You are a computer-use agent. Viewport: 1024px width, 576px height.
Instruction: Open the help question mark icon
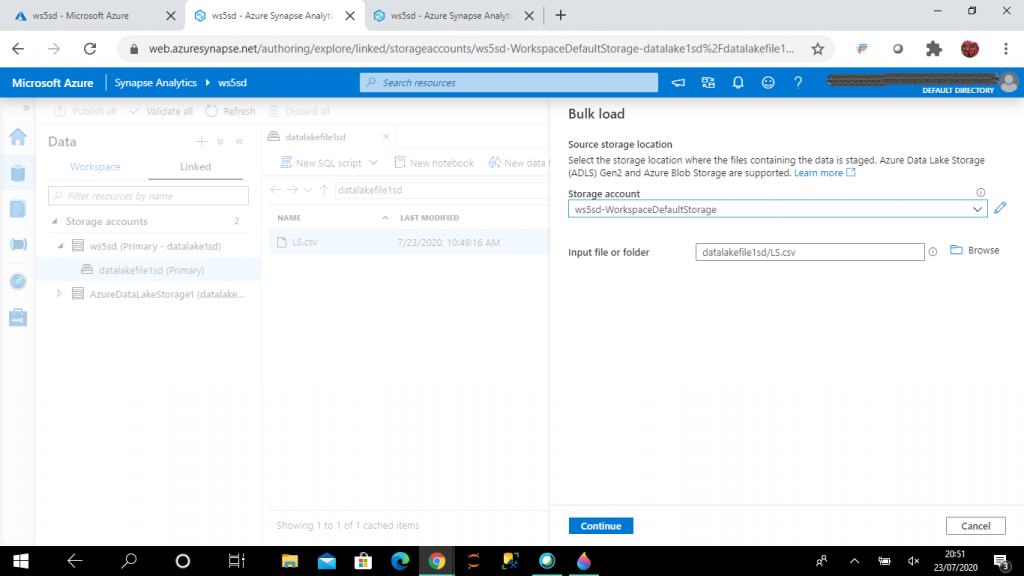[798, 82]
